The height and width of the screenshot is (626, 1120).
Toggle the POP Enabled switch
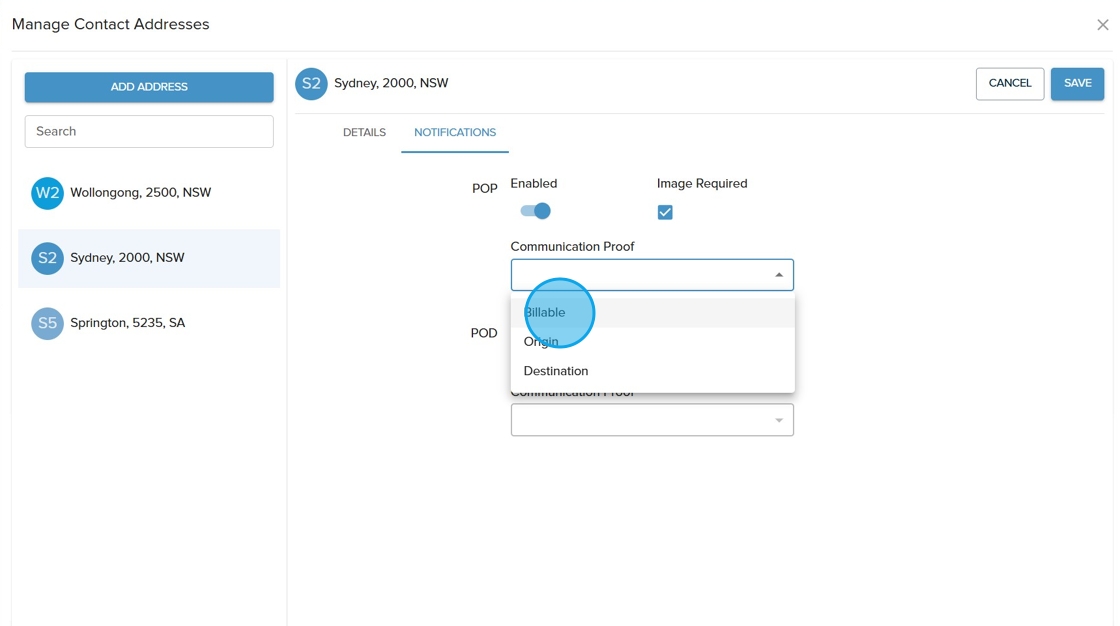[535, 211]
